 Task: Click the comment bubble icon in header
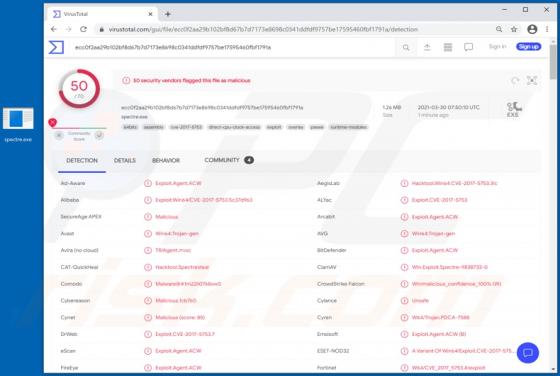coord(469,47)
